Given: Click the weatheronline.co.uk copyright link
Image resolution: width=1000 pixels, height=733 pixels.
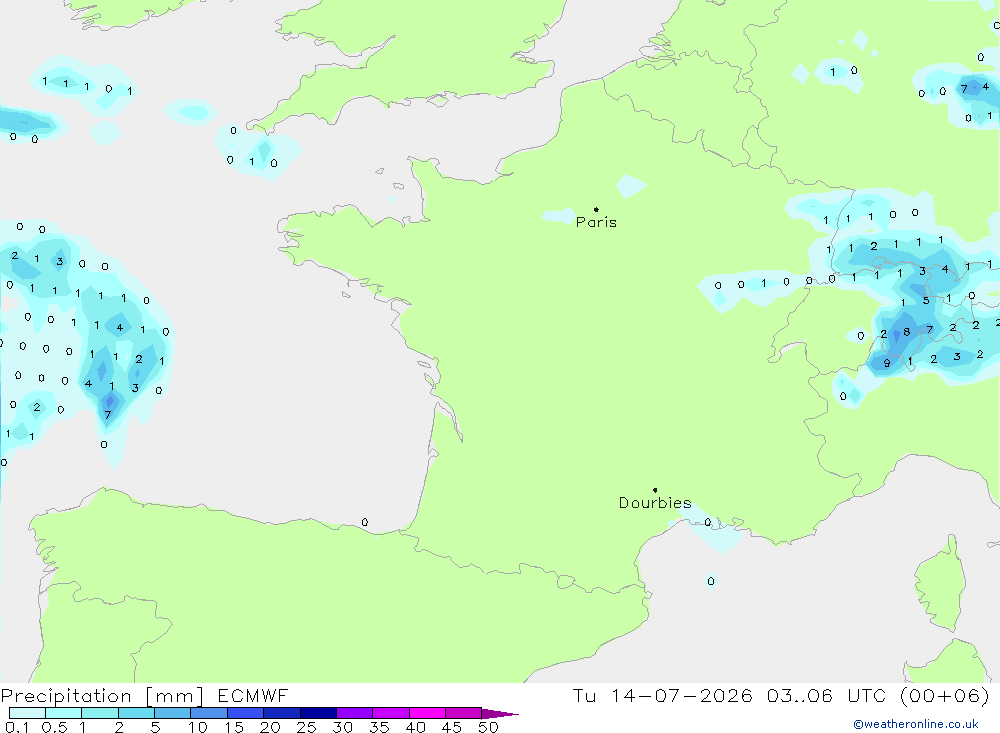Looking at the screenshot, I should pos(916,724).
